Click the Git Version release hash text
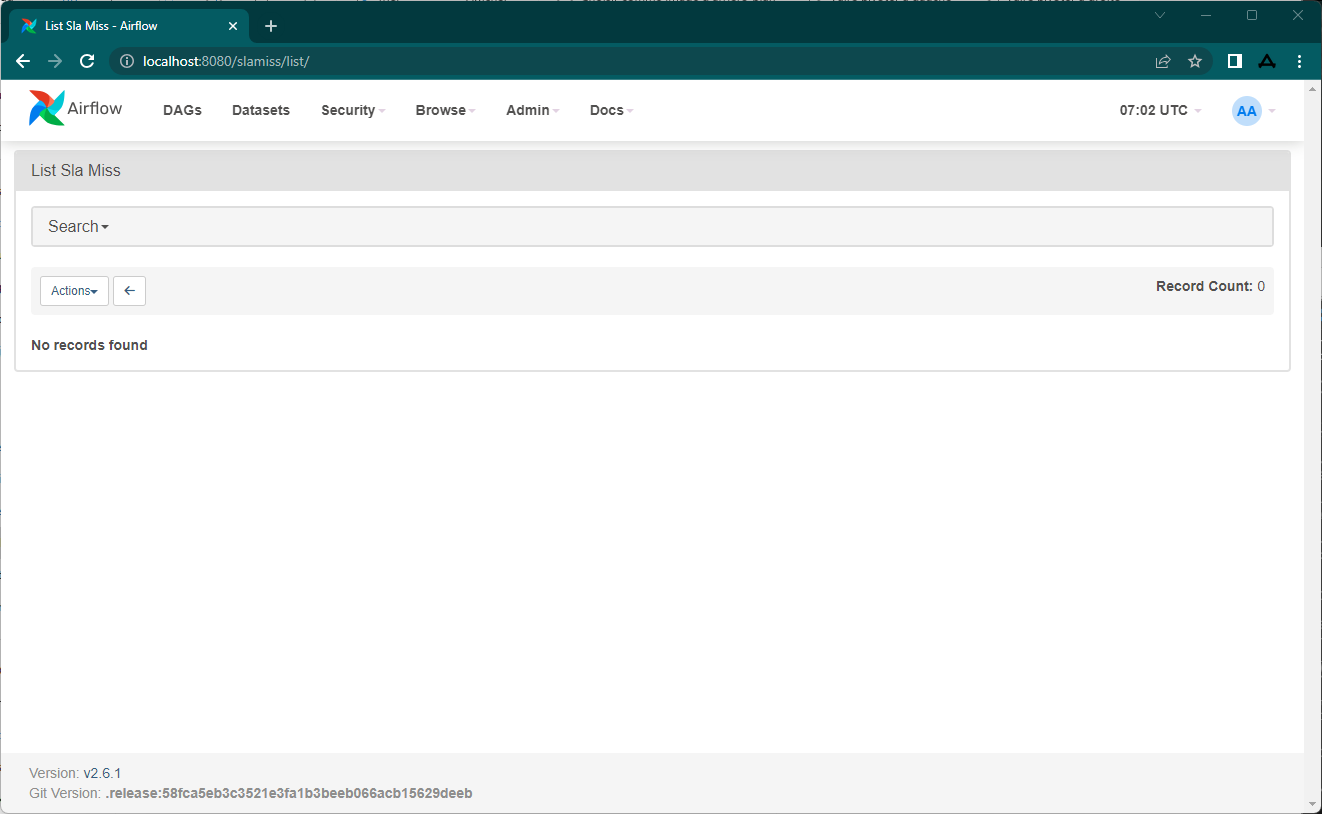This screenshot has height=814, width=1322. 288,793
